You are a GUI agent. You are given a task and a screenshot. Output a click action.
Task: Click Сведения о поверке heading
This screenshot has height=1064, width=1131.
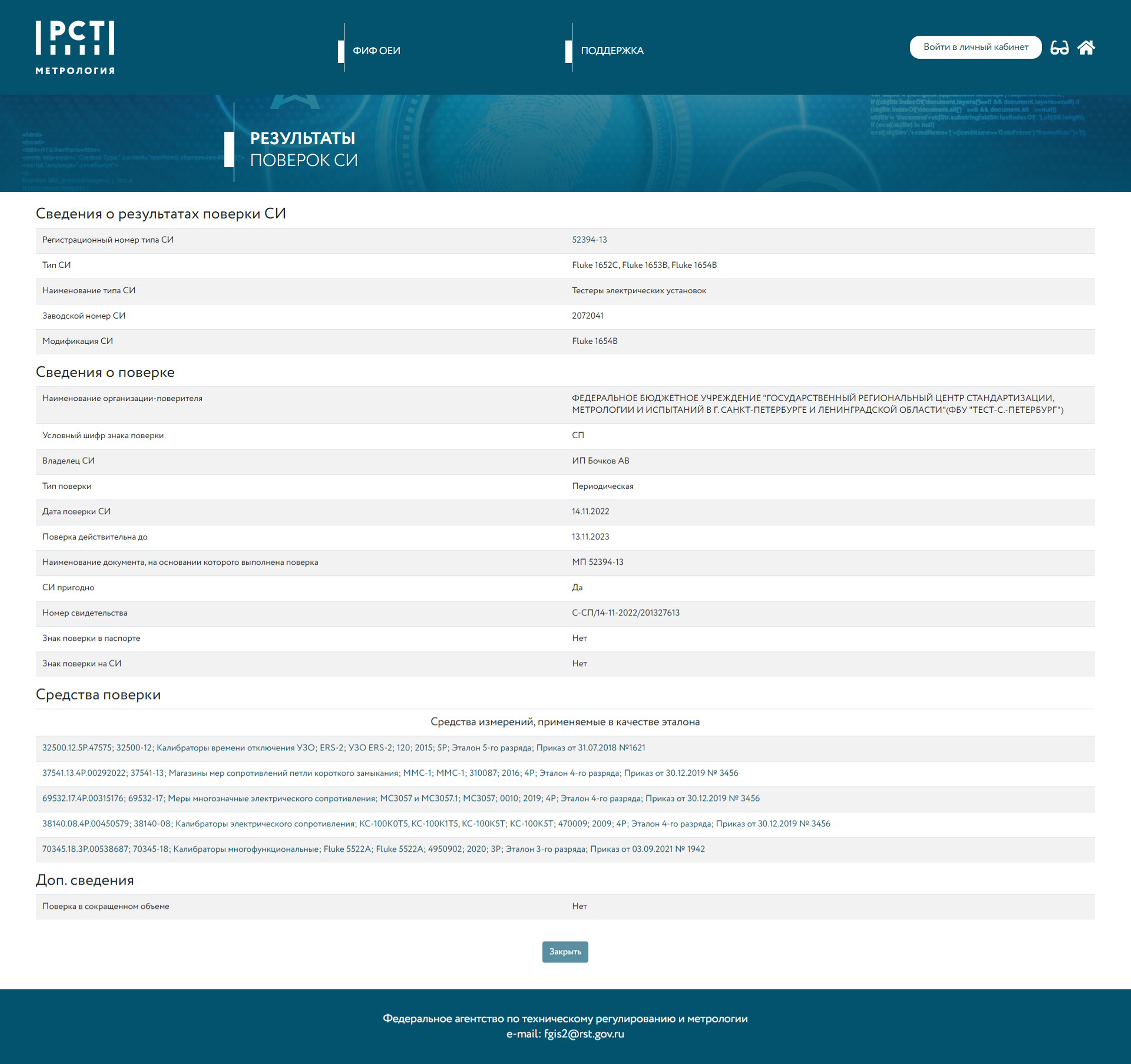tap(105, 372)
